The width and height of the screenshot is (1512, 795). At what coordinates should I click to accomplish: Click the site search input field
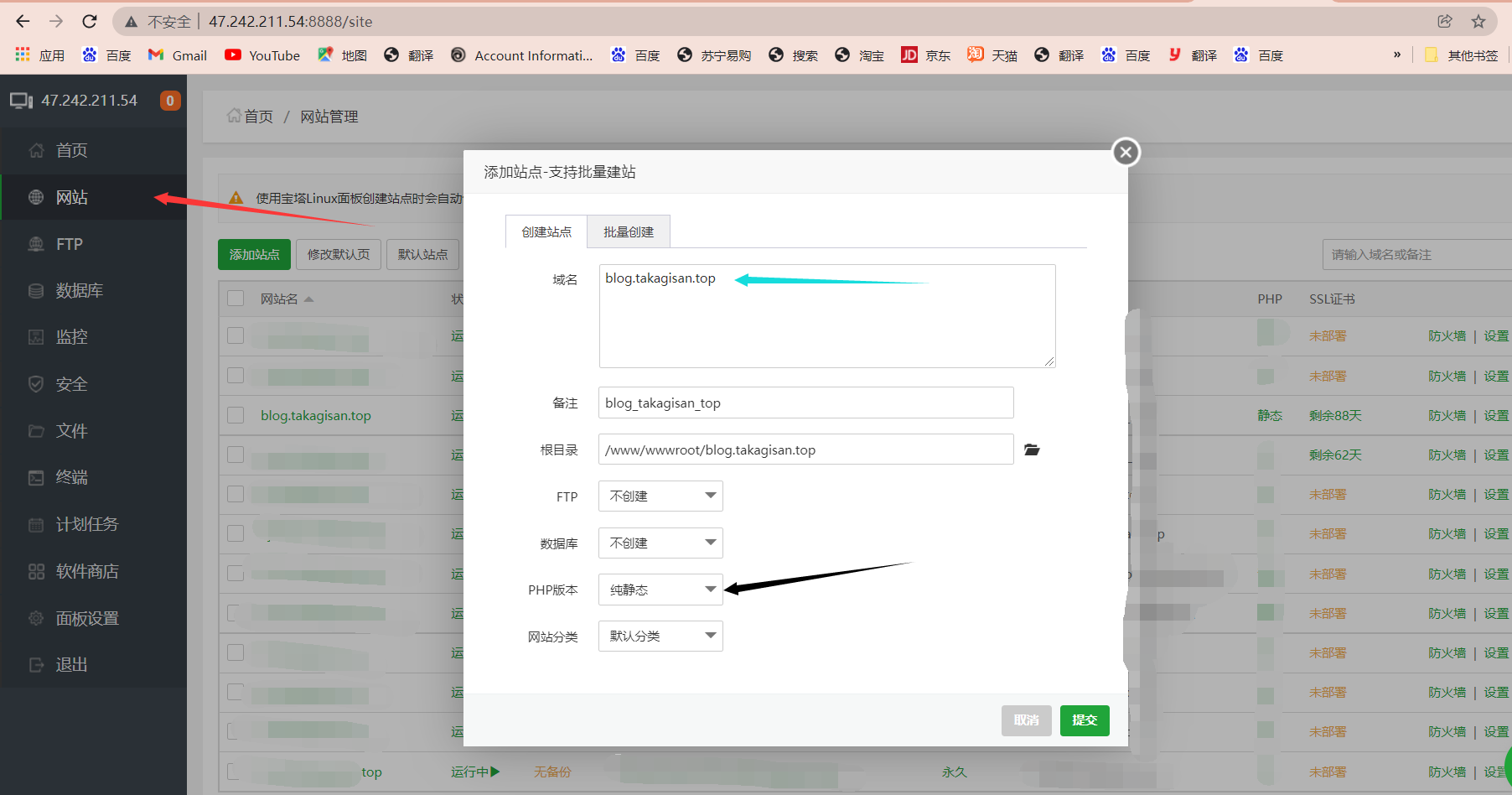click(x=1416, y=254)
